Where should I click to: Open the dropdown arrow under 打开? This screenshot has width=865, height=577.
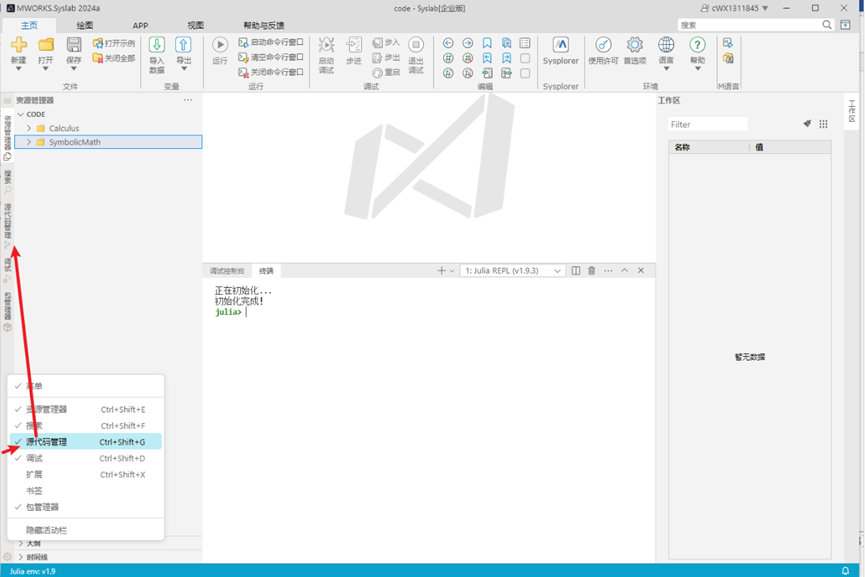46,69
